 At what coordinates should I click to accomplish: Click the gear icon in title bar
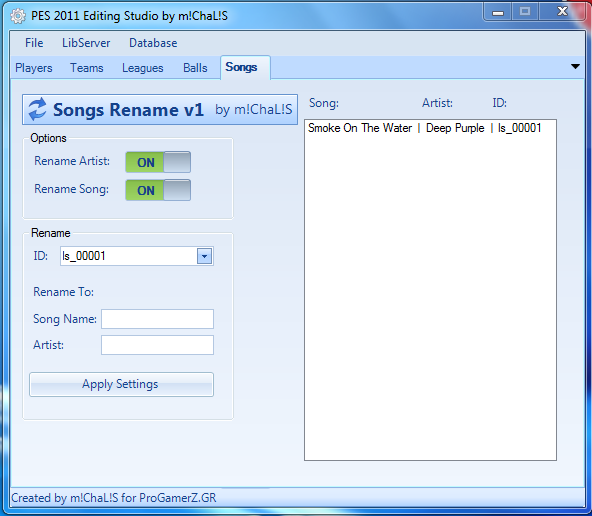coord(17,16)
